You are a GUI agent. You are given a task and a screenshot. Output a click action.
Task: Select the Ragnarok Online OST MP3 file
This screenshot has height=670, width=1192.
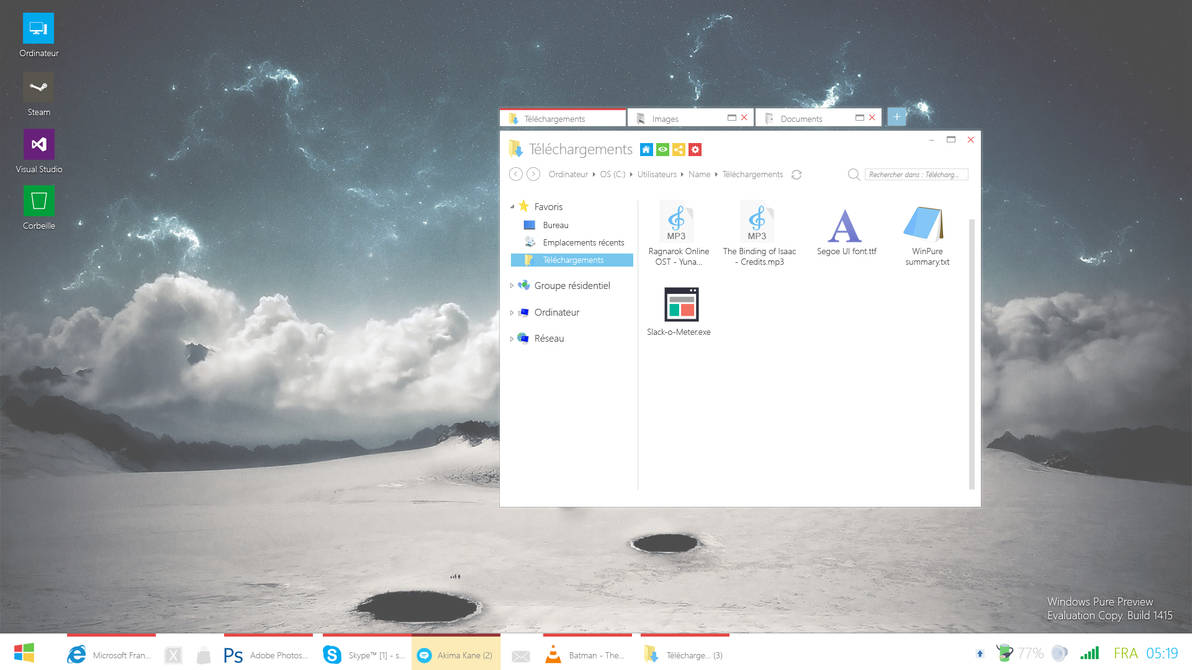point(677,233)
